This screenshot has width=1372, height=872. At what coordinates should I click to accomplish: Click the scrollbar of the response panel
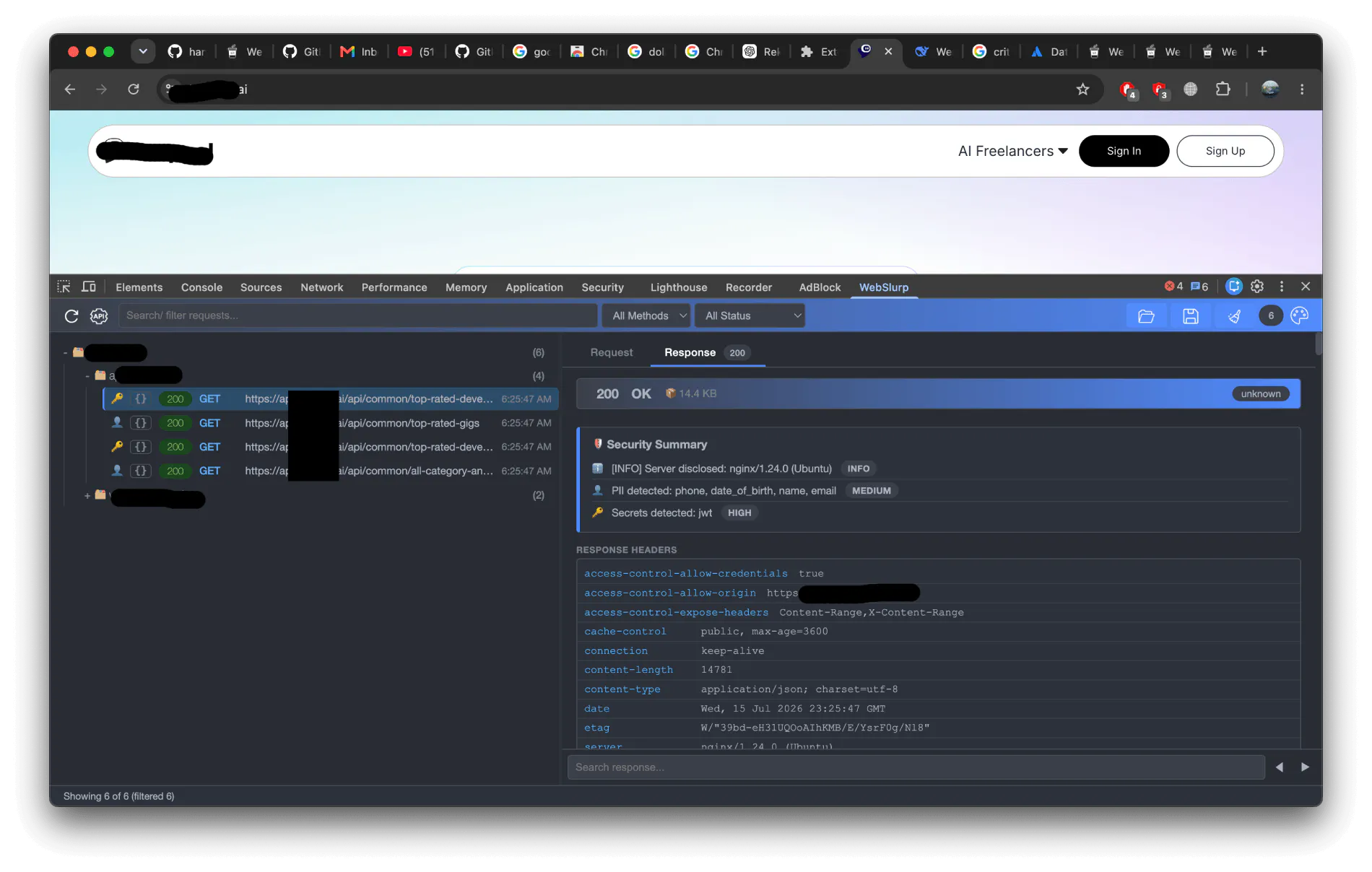click(x=1319, y=344)
